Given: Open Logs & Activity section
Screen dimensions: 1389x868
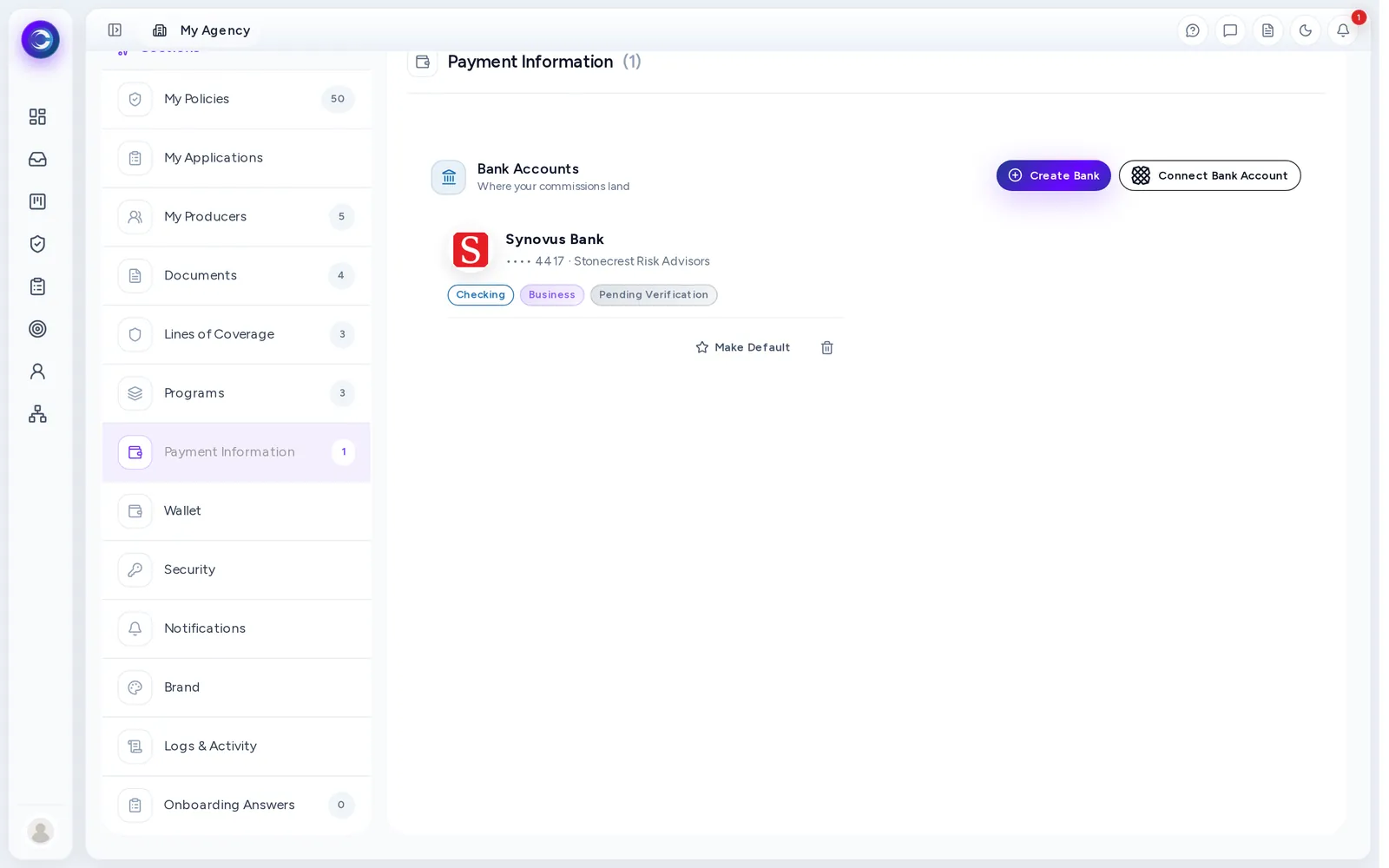Looking at the screenshot, I should (236, 746).
